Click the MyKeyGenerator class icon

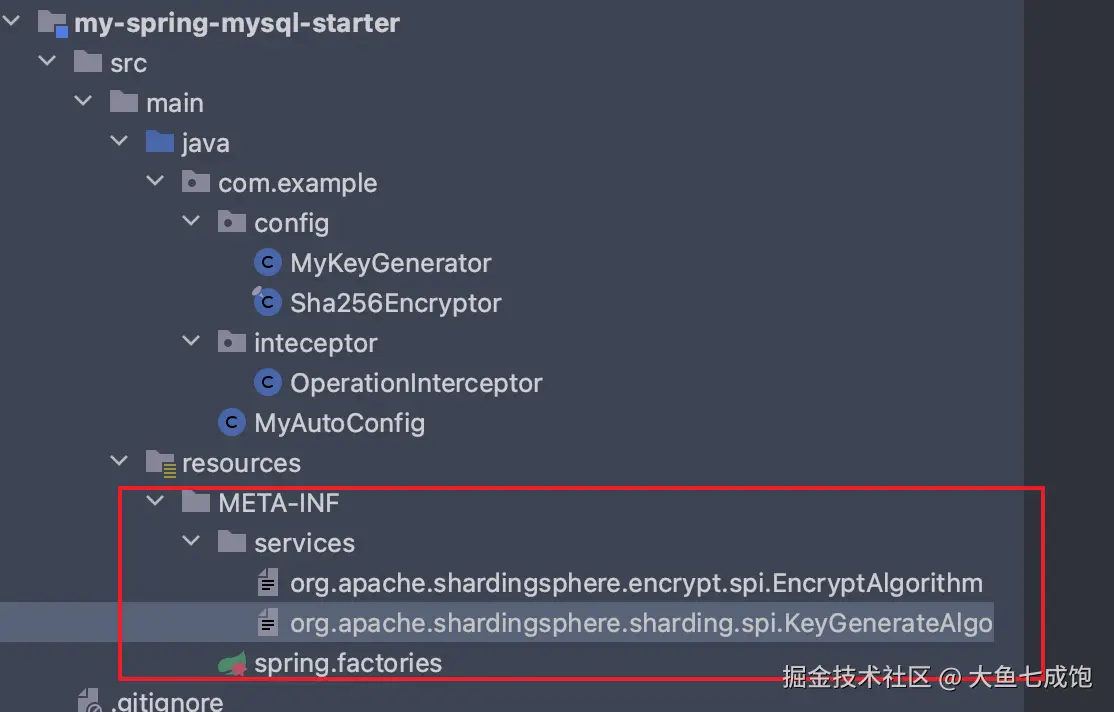click(267, 263)
